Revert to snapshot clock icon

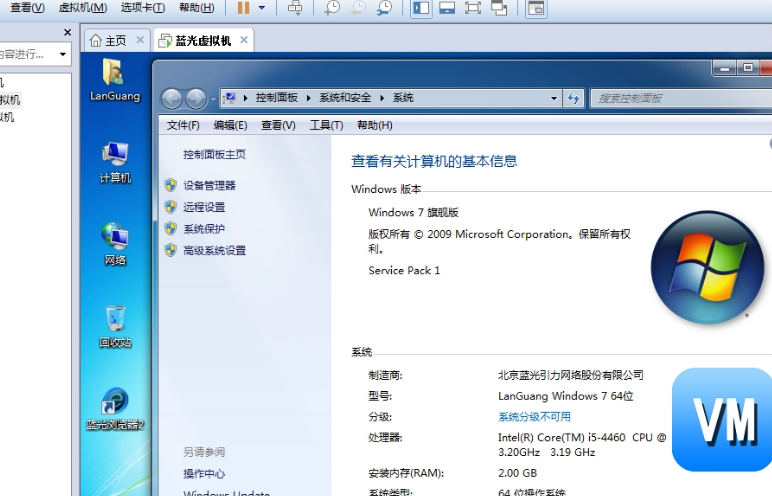tap(358, 7)
